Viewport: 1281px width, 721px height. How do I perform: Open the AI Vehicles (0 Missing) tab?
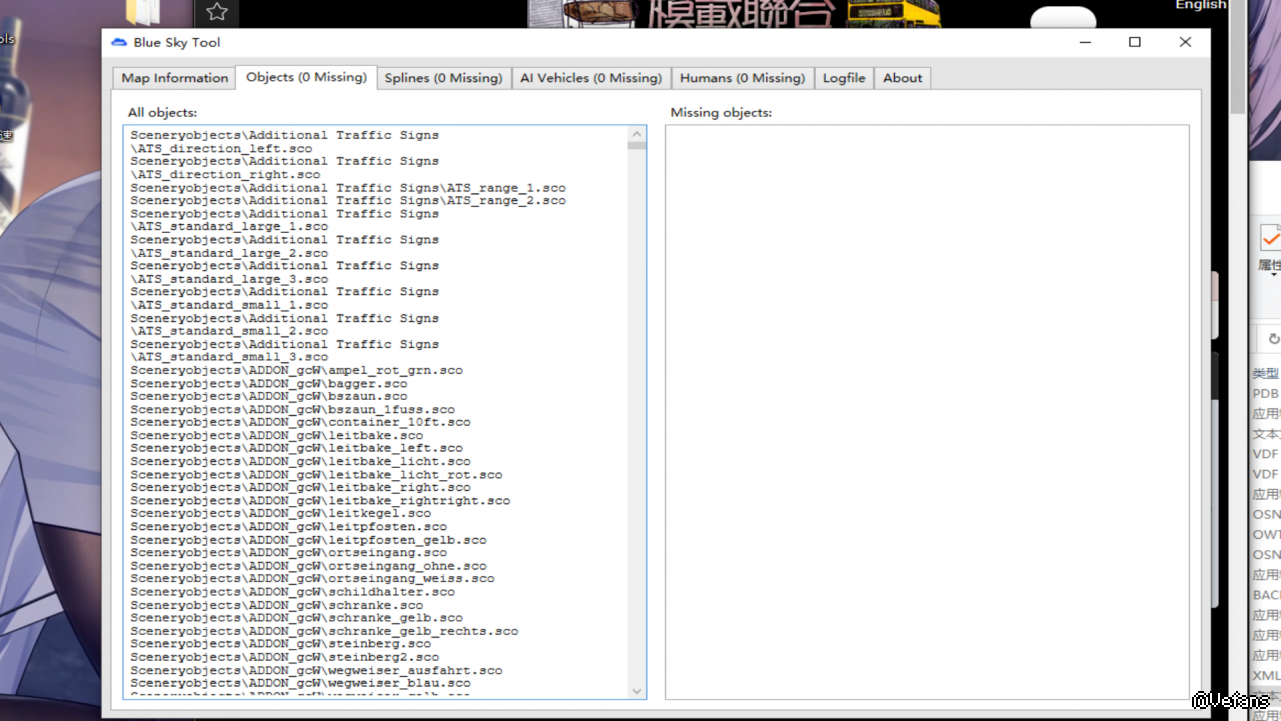(590, 78)
